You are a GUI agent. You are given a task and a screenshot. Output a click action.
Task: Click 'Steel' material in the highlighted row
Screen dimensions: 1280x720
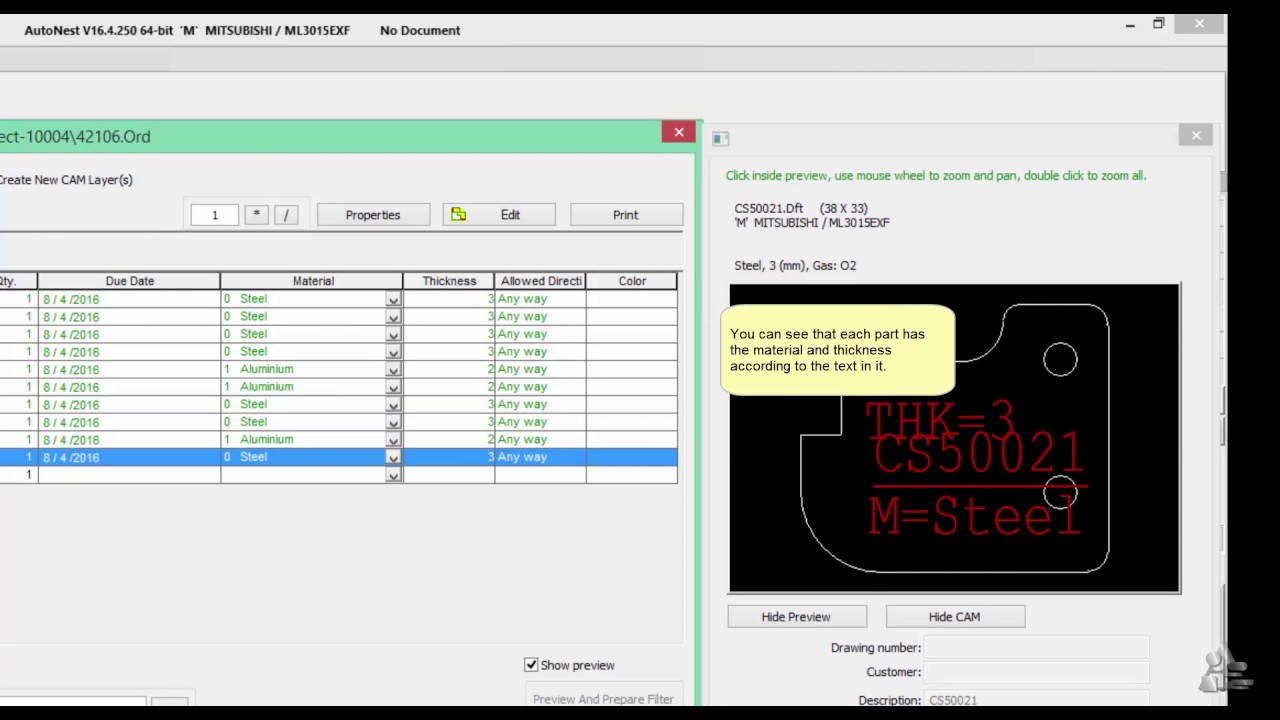point(253,457)
